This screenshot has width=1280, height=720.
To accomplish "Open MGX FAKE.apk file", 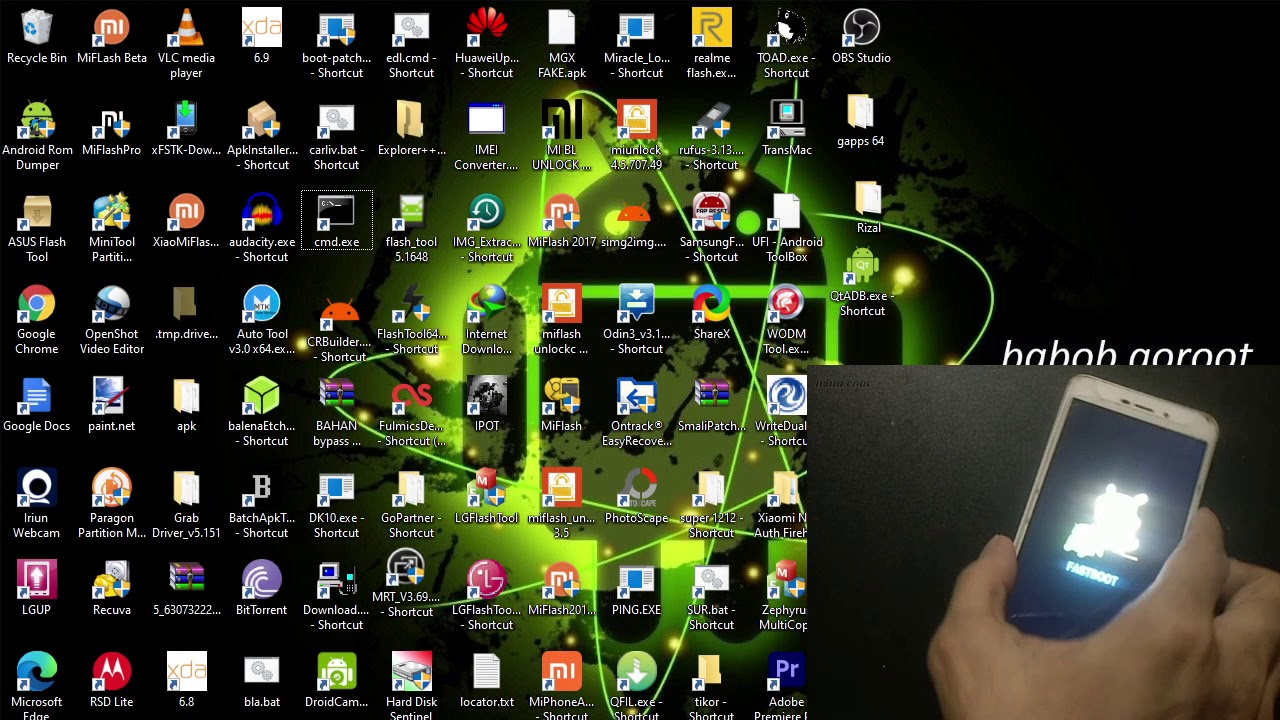I will [x=561, y=29].
